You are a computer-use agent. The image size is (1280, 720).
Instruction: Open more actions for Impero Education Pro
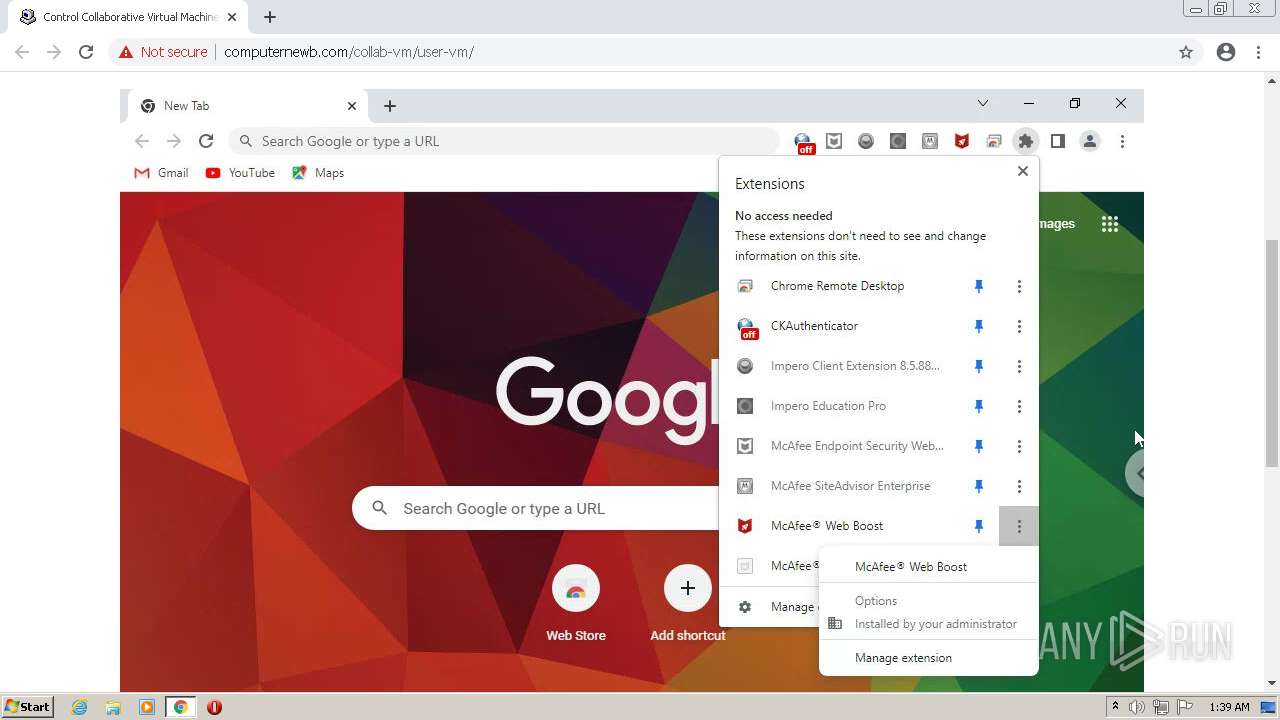coord(1019,406)
